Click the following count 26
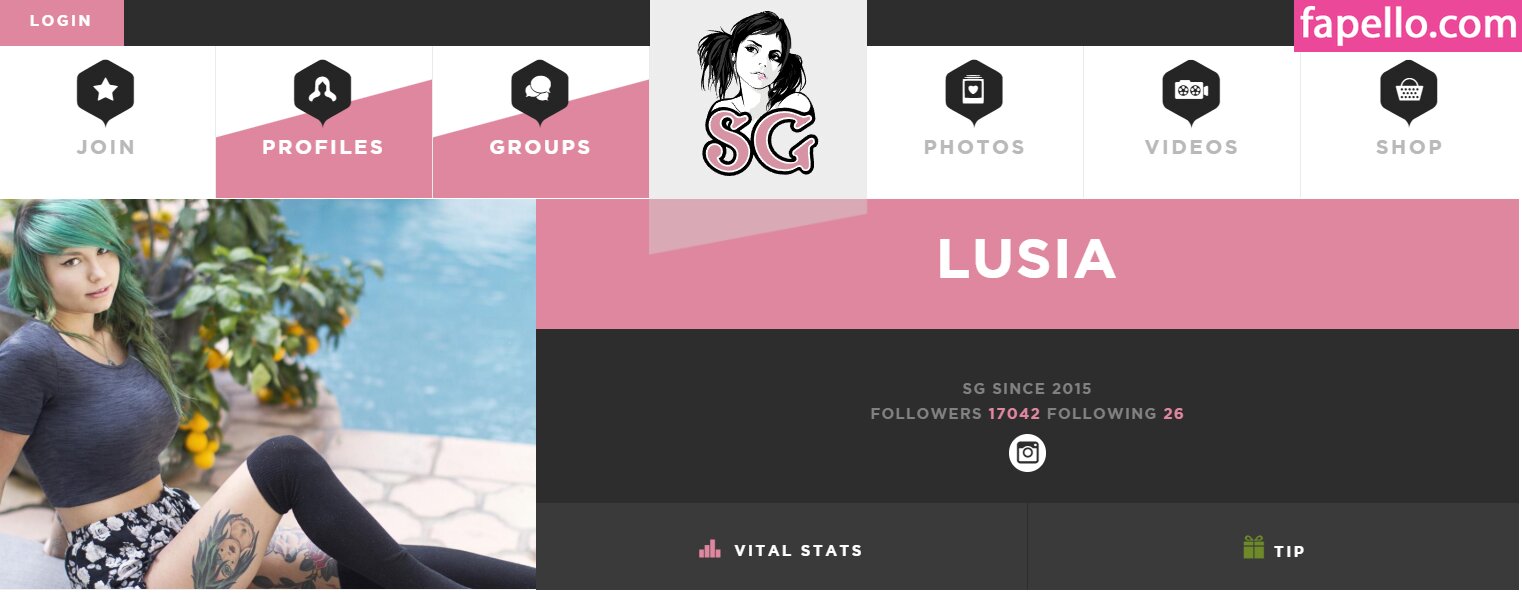This screenshot has height=593, width=1522. (x=1173, y=413)
